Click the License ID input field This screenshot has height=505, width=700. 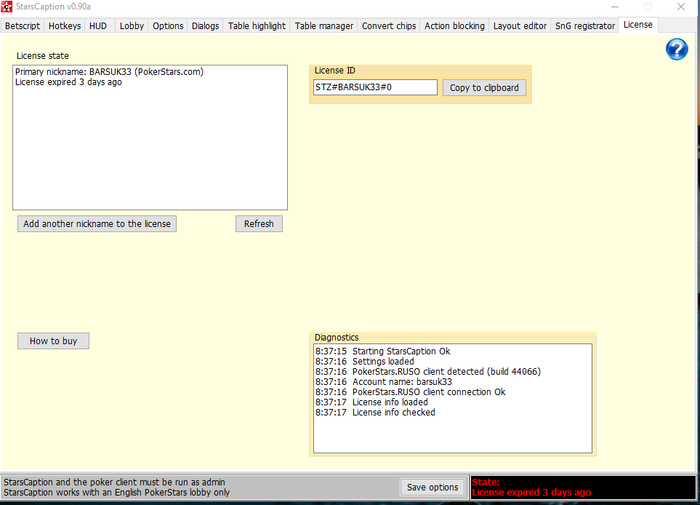[375, 87]
